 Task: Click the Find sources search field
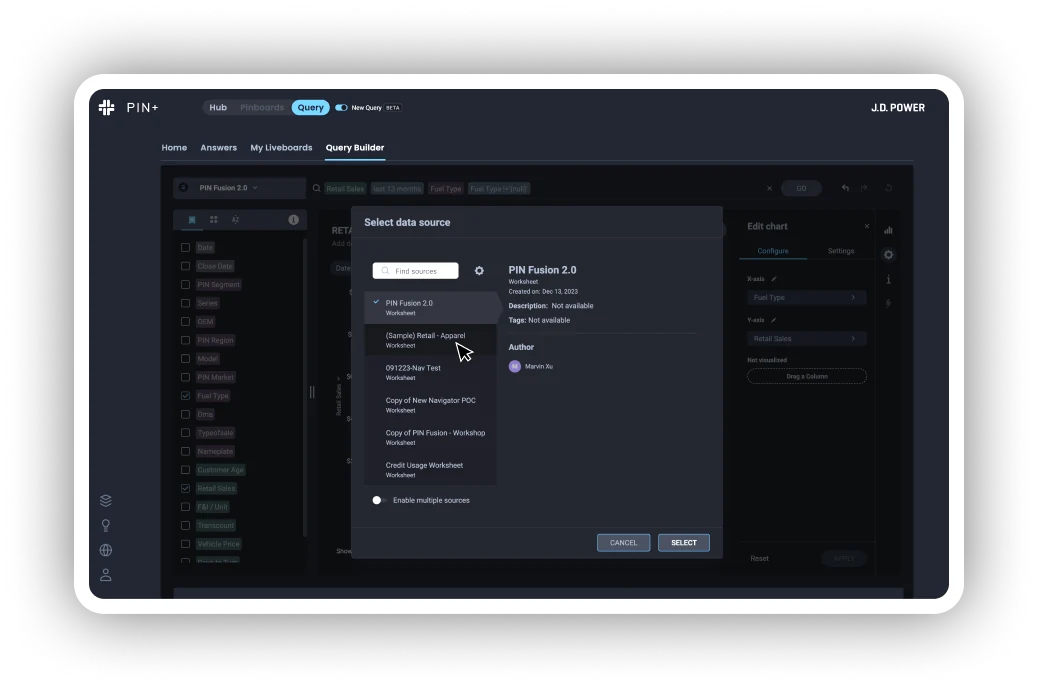416,271
